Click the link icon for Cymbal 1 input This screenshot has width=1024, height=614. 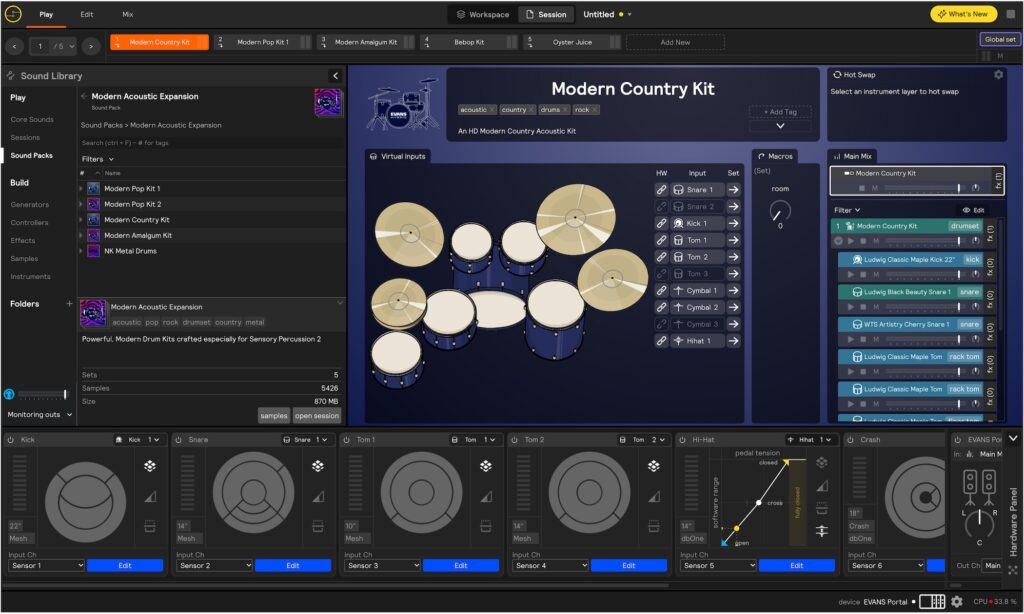(662, 291)
